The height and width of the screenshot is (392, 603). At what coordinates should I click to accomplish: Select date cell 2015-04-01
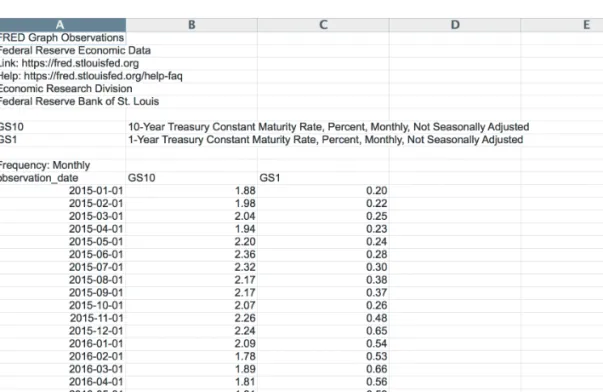point(63,229)
